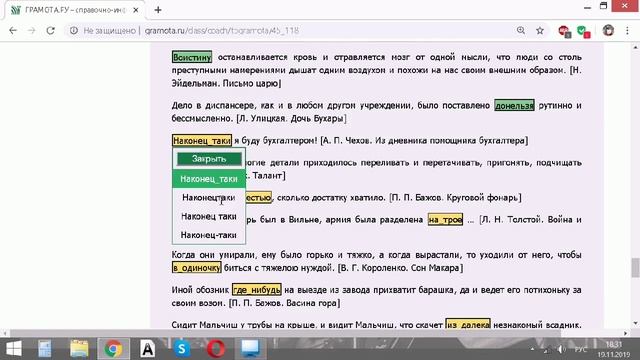Select the 'Наконец_таки' option in popup
Viewport: 640px width, 360px height.
[x=209, y=179]
